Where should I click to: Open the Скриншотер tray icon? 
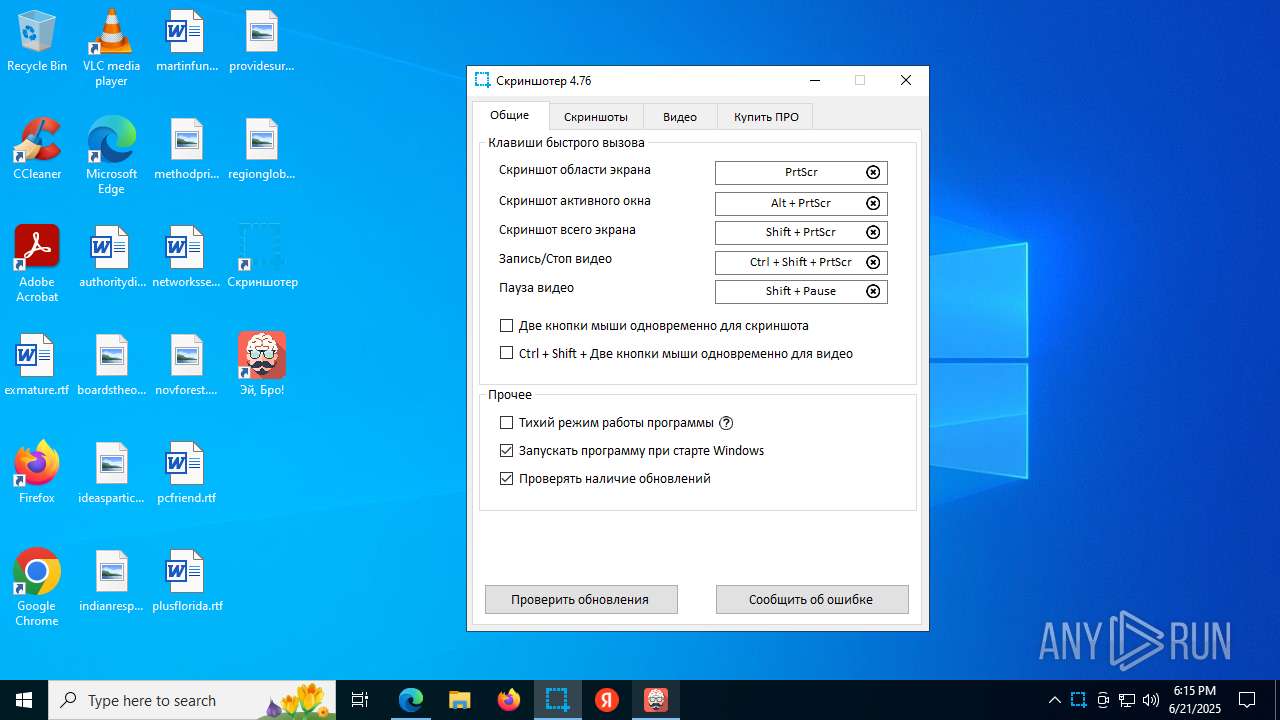point(1078,700)
